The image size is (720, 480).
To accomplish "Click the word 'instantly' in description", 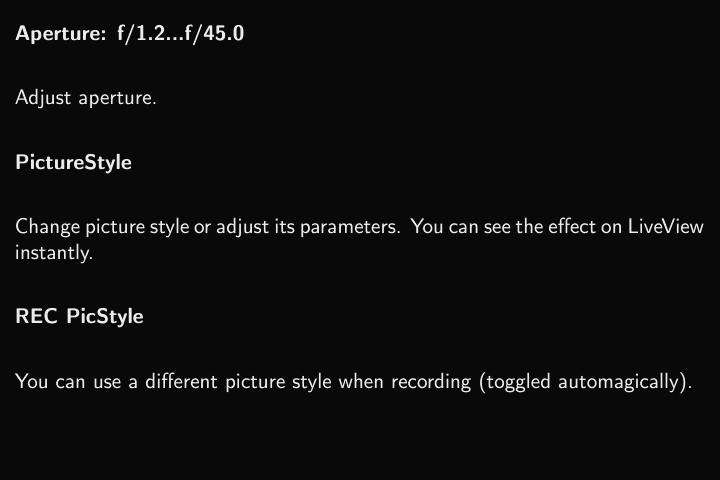I will click(x=52, y=252).
